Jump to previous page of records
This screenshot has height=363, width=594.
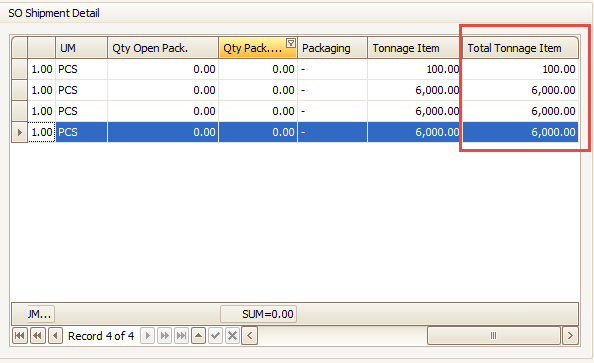tap(38, 336)
